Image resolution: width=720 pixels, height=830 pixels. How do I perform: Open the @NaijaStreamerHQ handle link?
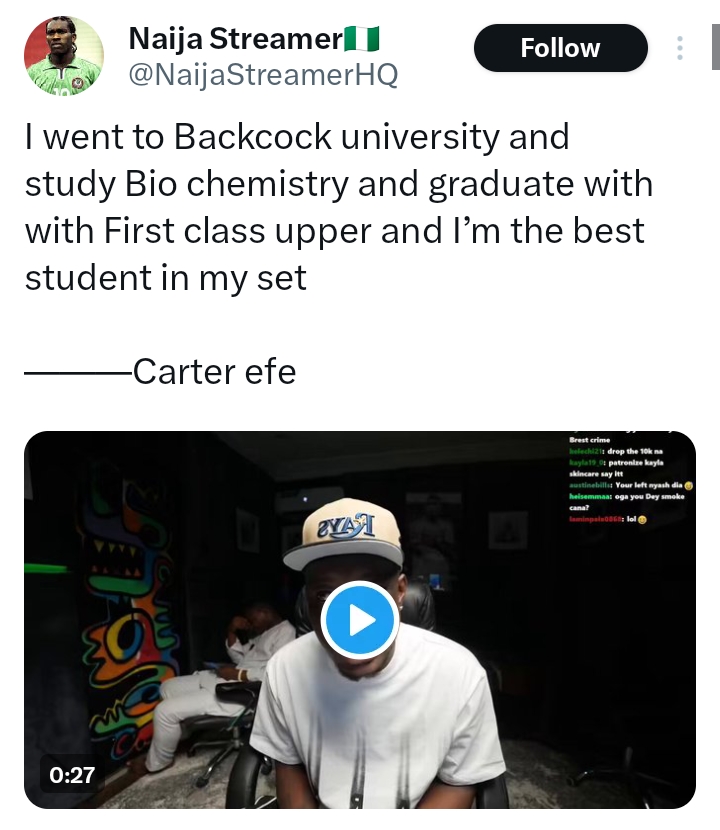[263, 75]
